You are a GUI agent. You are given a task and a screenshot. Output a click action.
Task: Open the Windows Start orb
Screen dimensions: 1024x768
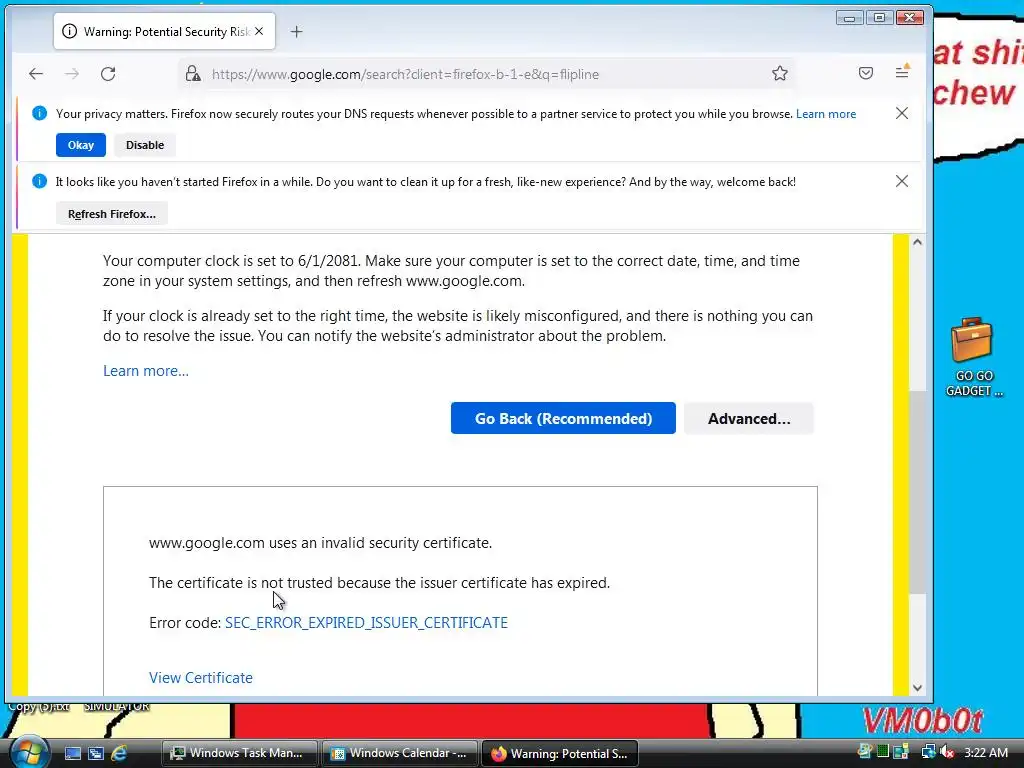[30, 752]
